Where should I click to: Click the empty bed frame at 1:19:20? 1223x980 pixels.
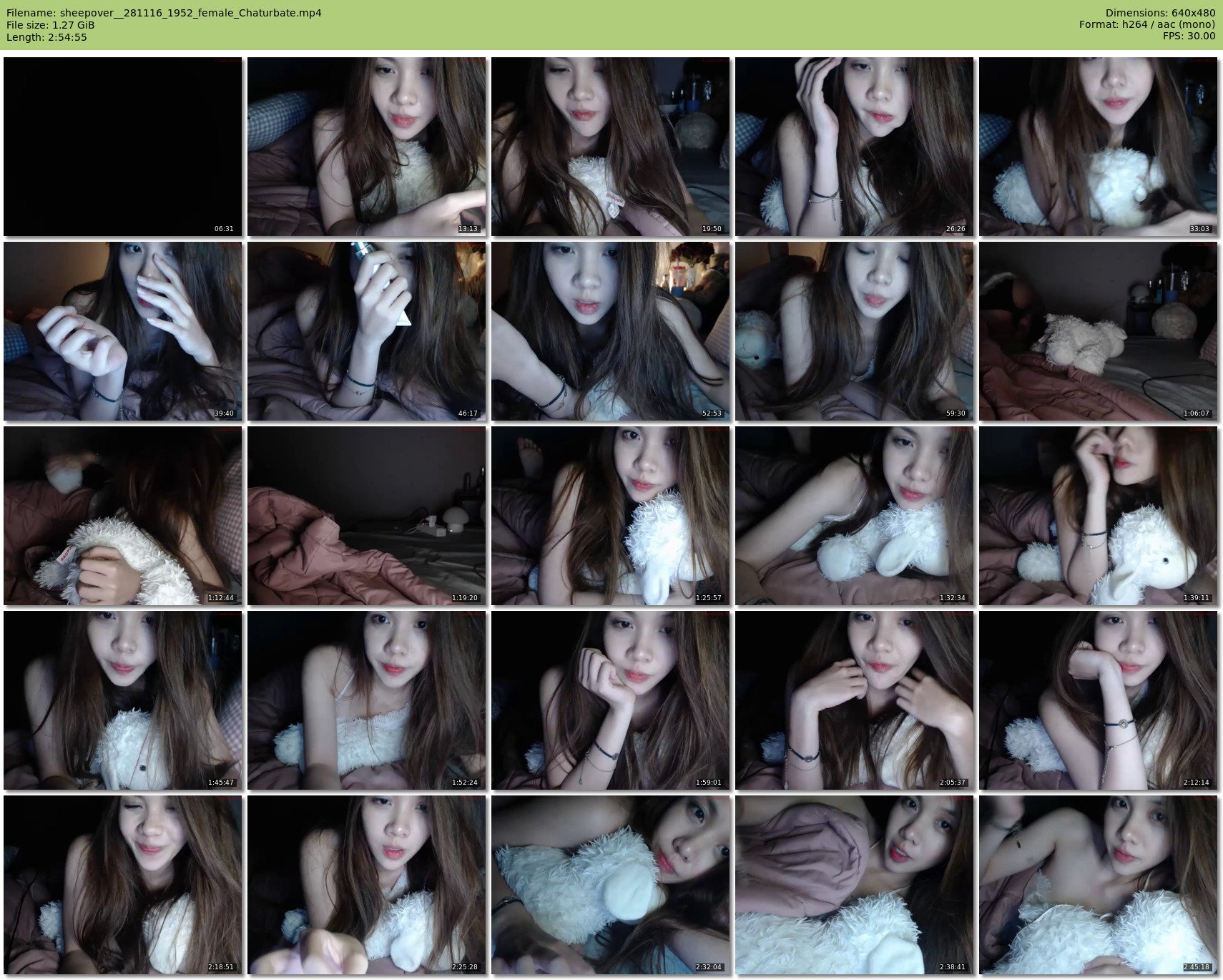coord(366,516)
